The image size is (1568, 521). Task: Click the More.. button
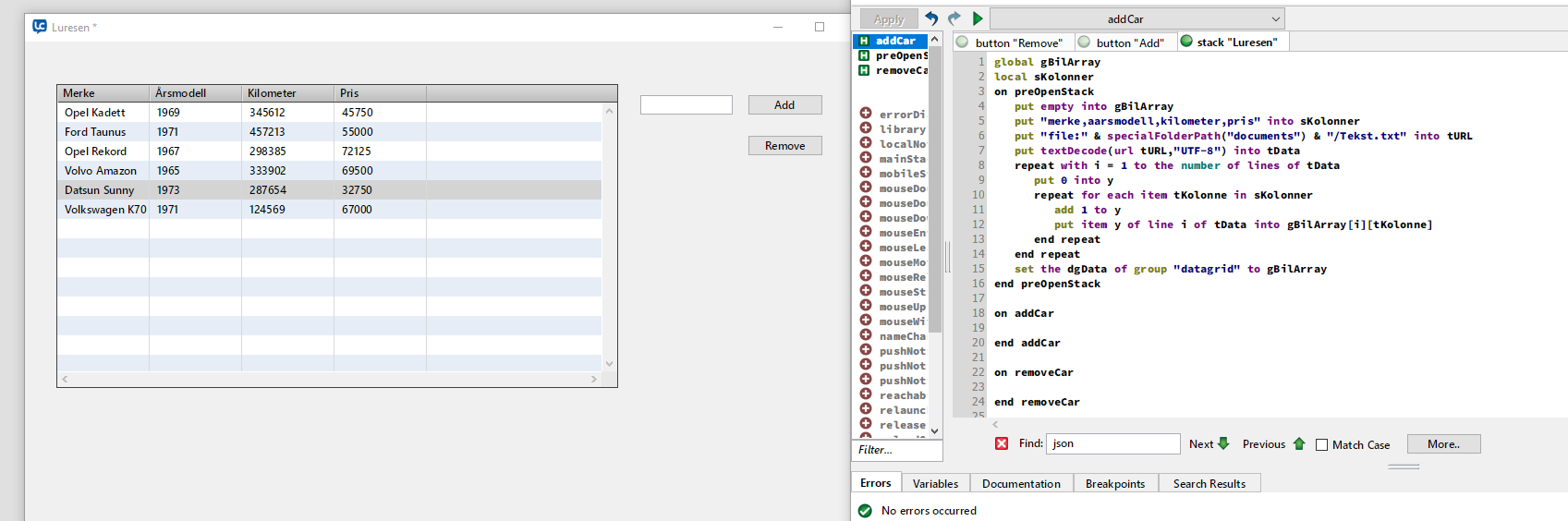coord(1443,443)
